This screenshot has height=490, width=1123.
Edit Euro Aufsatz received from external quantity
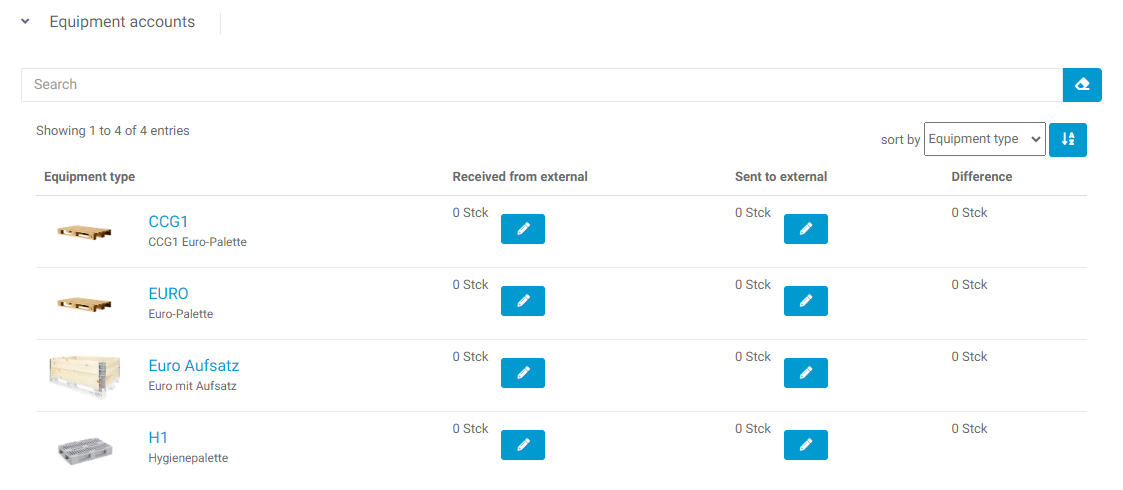522,373
